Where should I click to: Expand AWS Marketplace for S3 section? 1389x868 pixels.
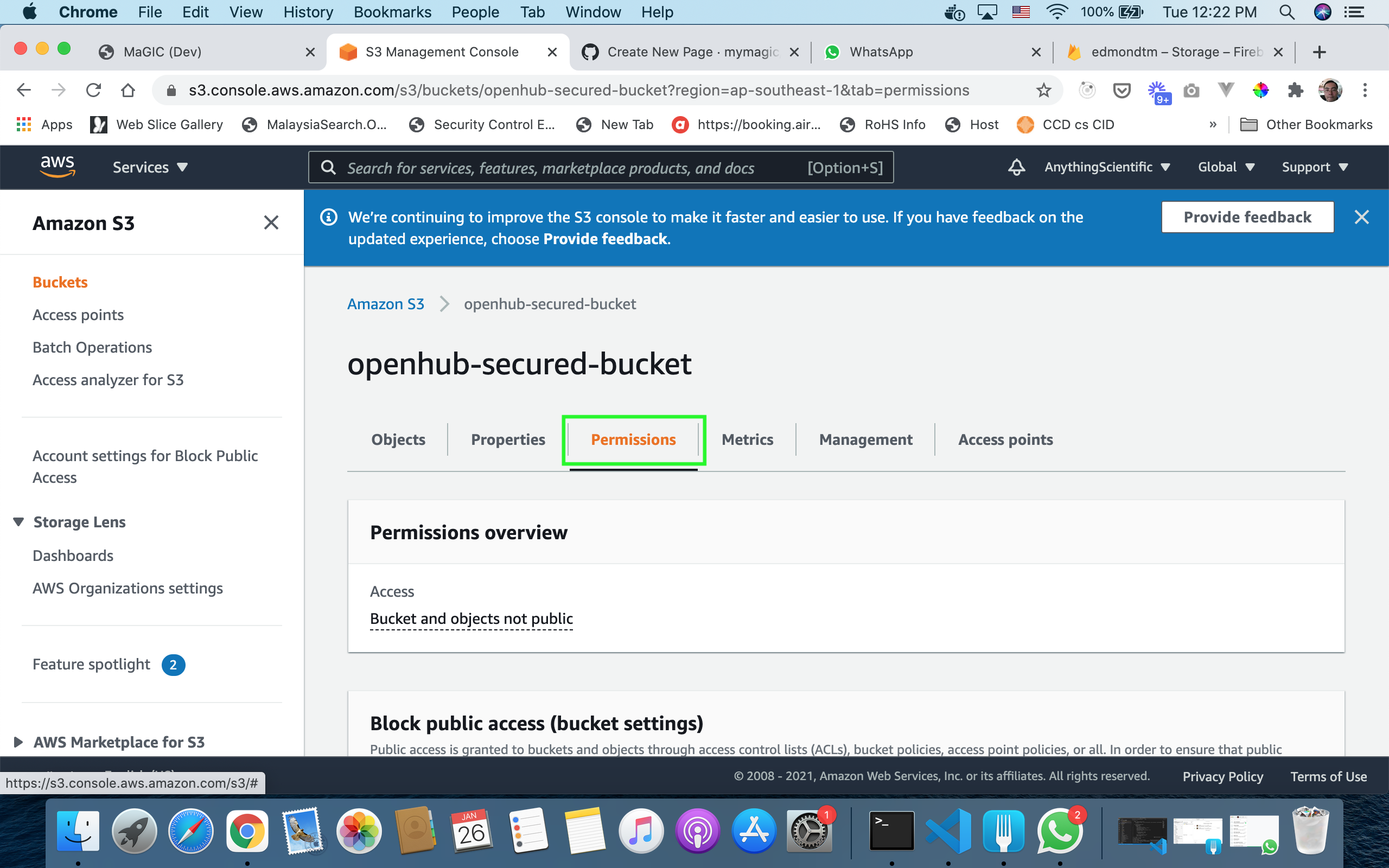18,742
